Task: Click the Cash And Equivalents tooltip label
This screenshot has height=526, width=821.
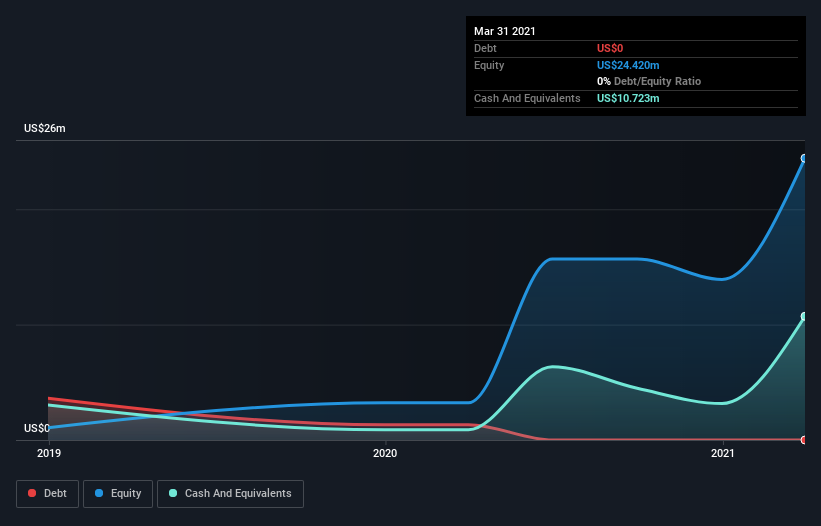Action: pyautogui.click(x=527, y=98)
